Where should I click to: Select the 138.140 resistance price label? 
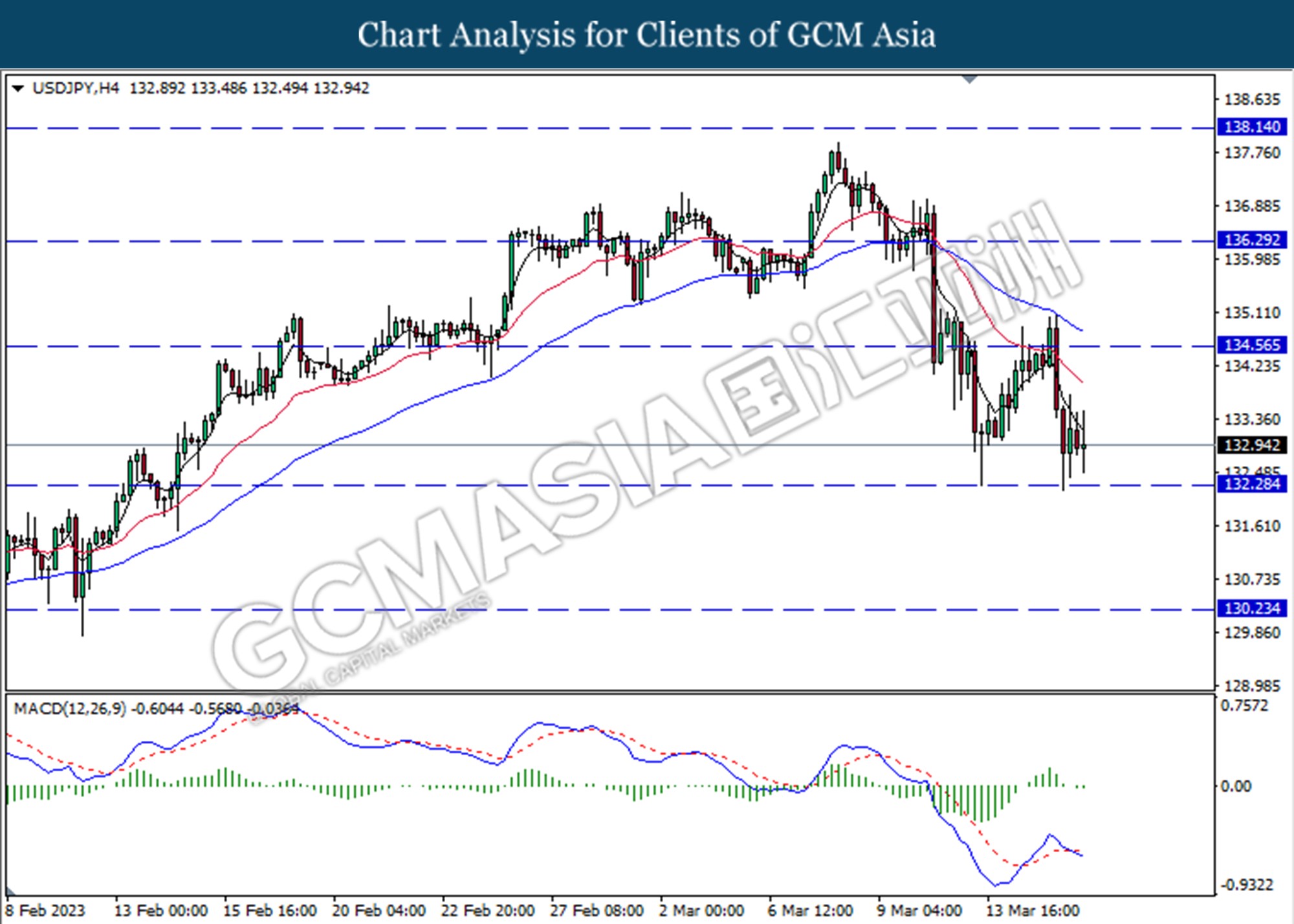point(1252,127)
